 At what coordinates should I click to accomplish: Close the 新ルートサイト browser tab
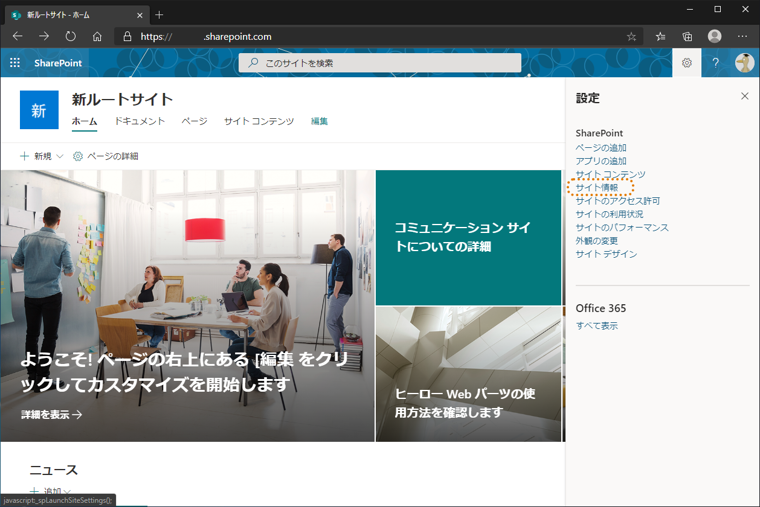tap(140, 15)
